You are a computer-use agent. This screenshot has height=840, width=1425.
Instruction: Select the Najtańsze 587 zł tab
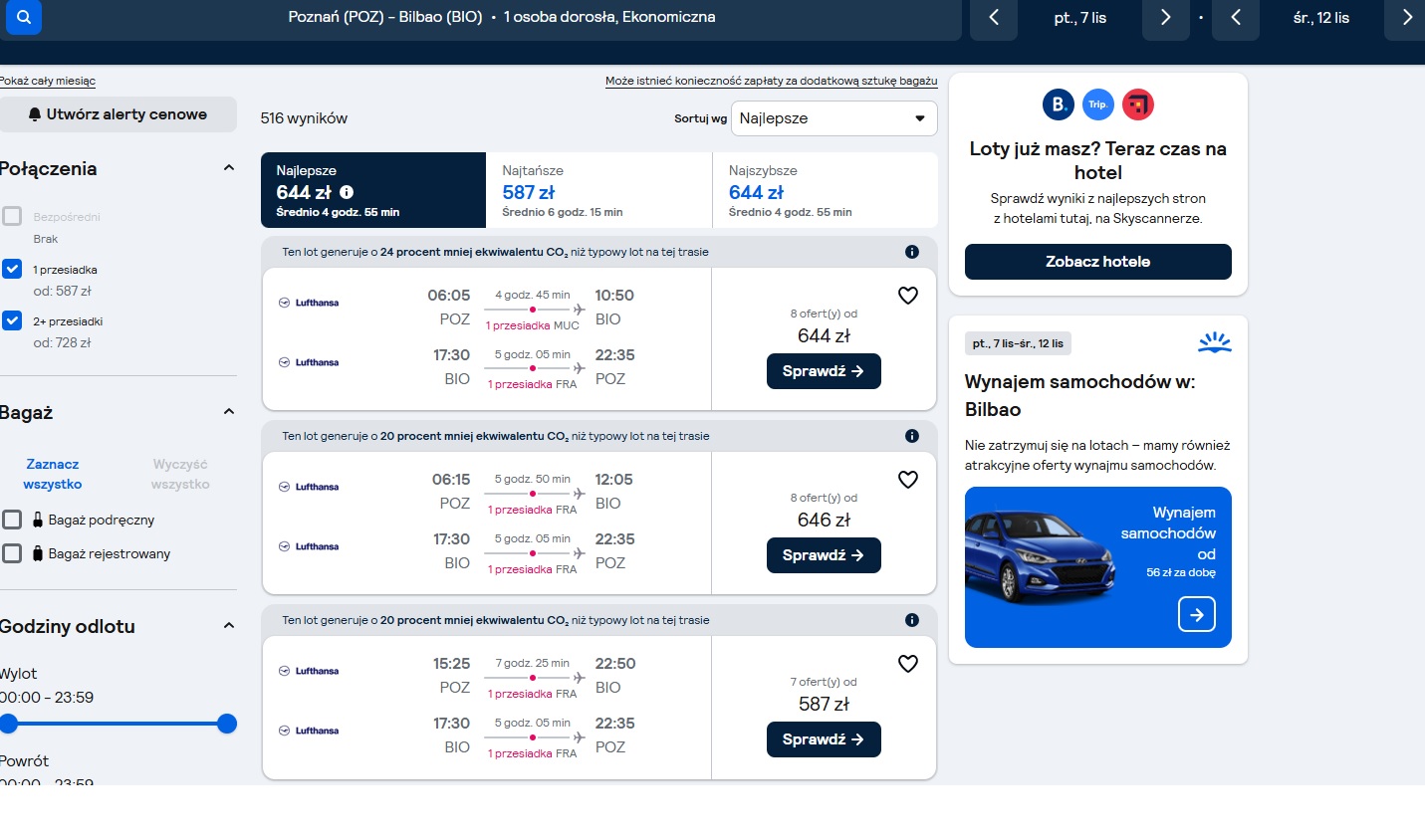tap(599, 190)
